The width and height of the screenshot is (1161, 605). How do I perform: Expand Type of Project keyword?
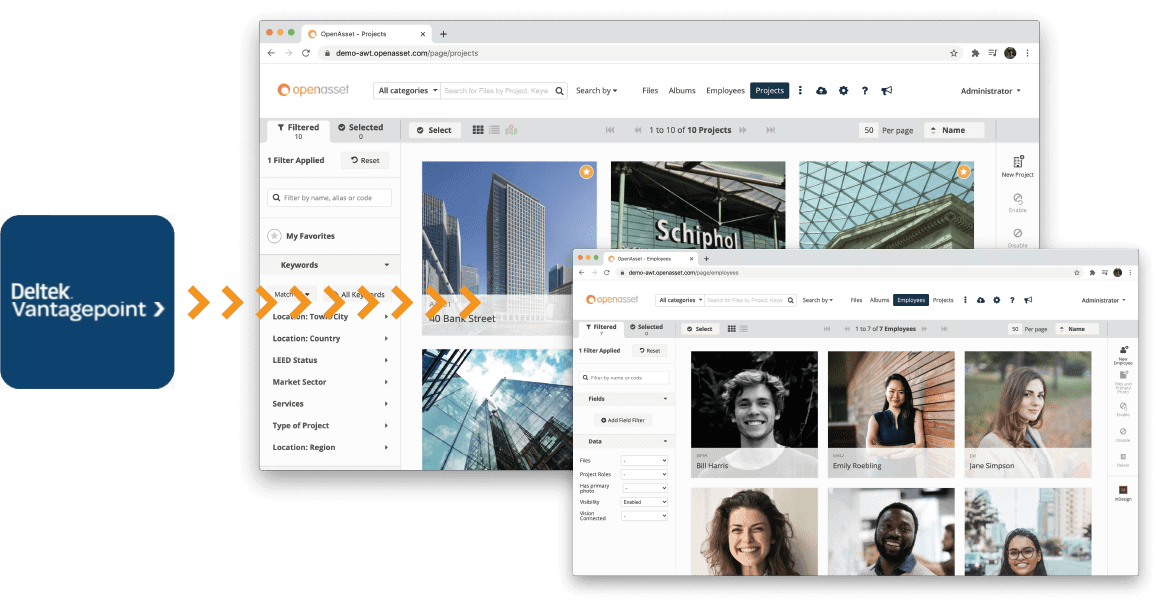(330, 426)
